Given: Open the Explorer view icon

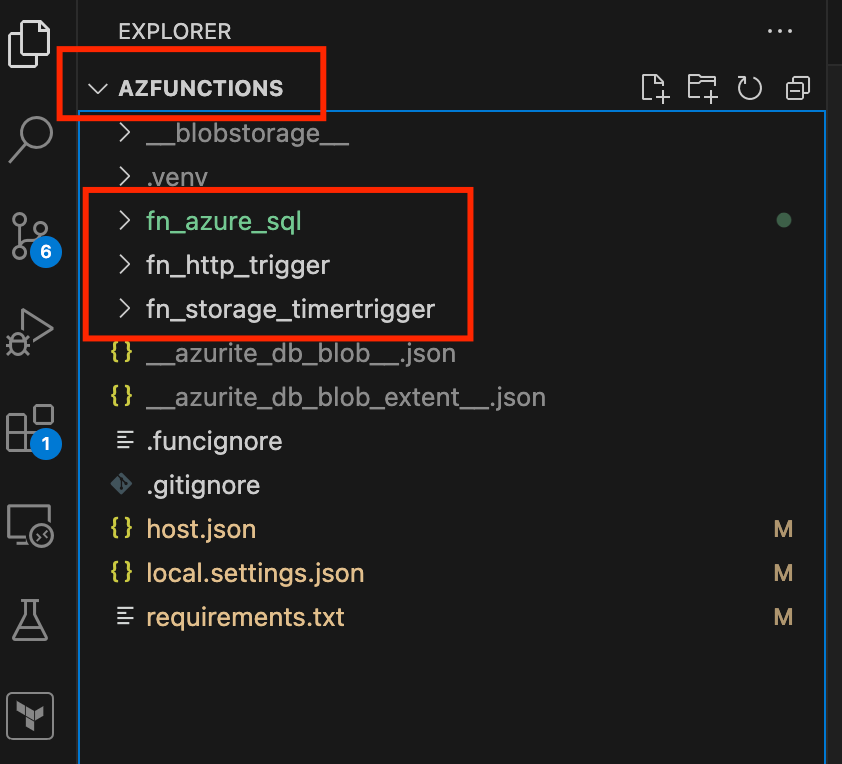Looking at the screenshot, I should 29,44.
